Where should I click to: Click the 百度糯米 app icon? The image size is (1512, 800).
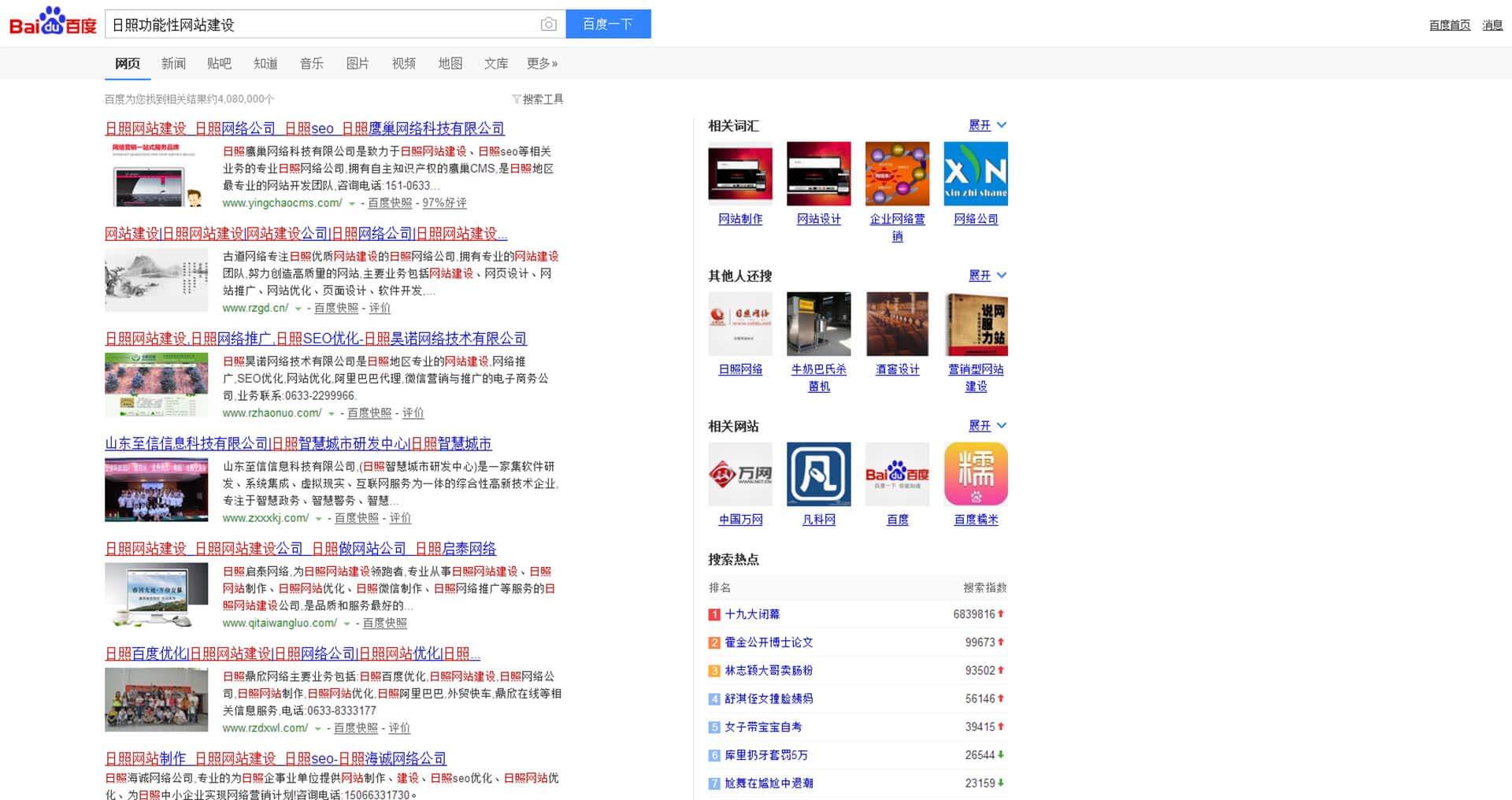click(976, 474)
